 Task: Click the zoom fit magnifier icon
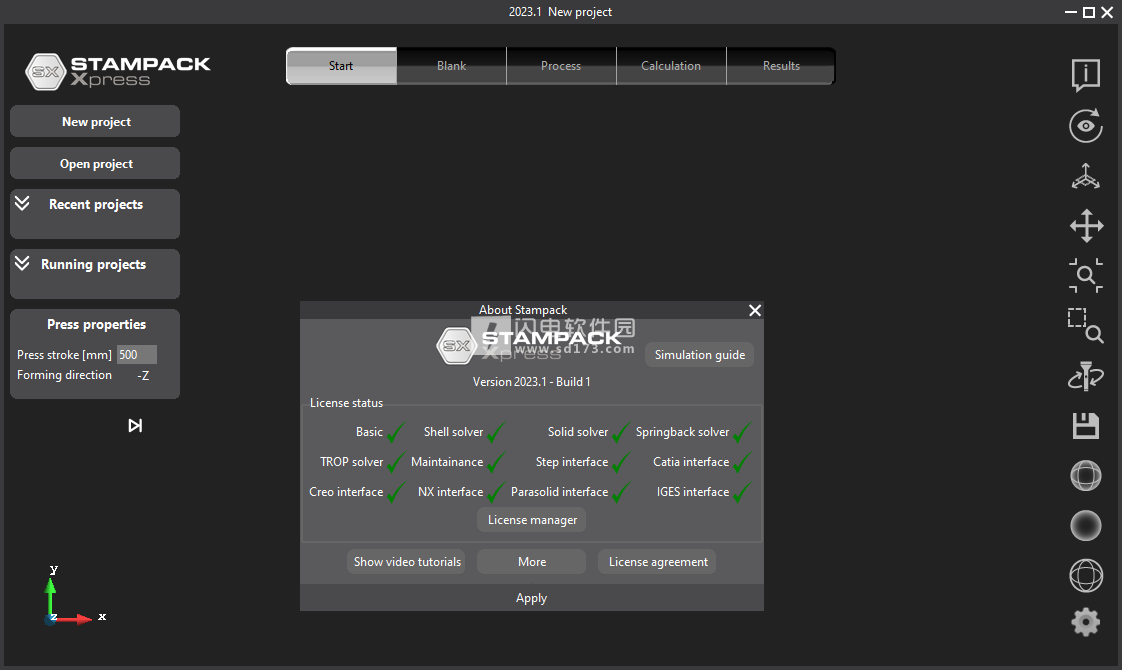coord(1086,275)
